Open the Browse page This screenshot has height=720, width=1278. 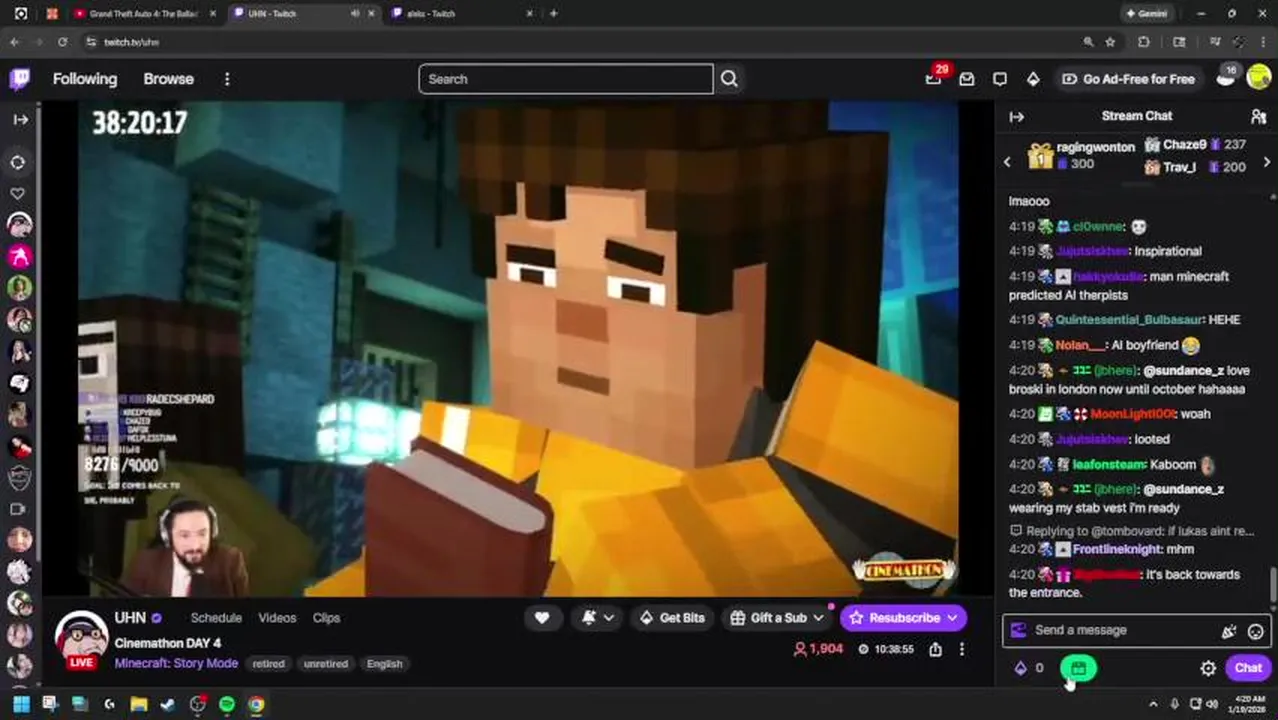[168, 79]
